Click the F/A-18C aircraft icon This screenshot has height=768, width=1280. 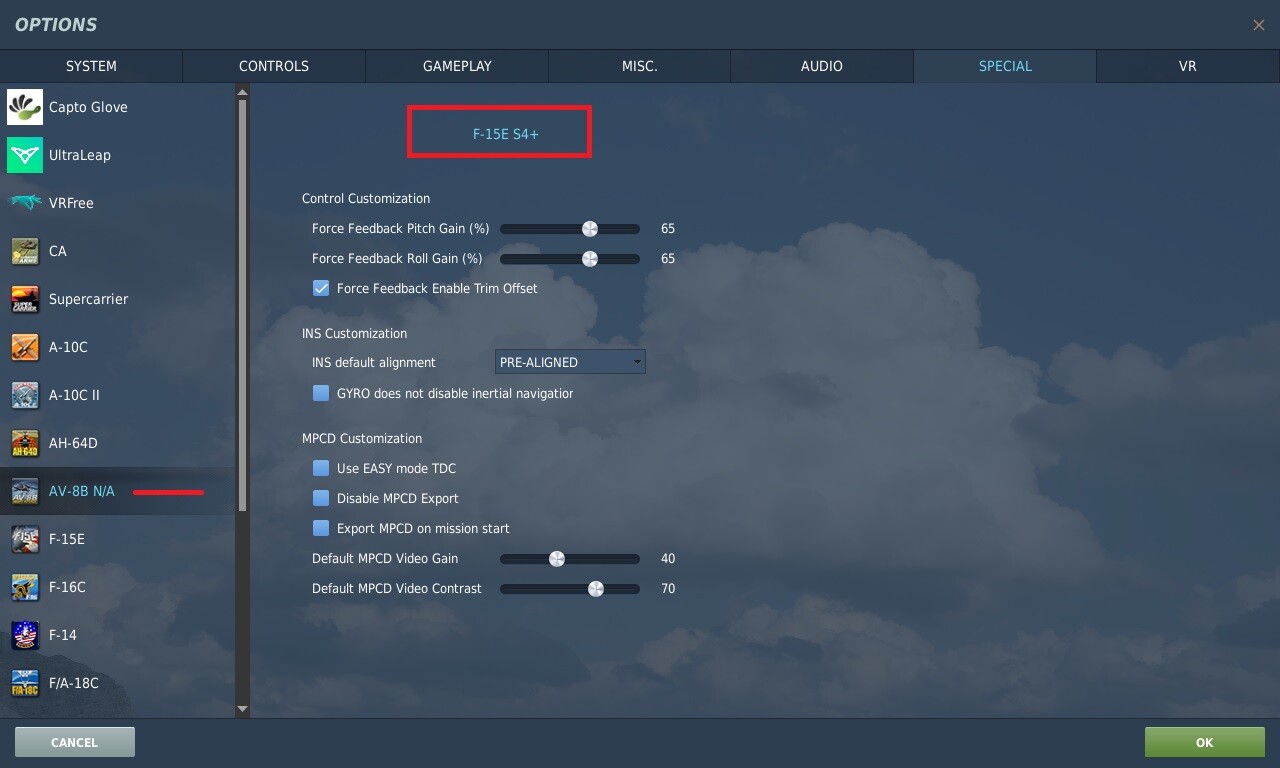point(25,683)
